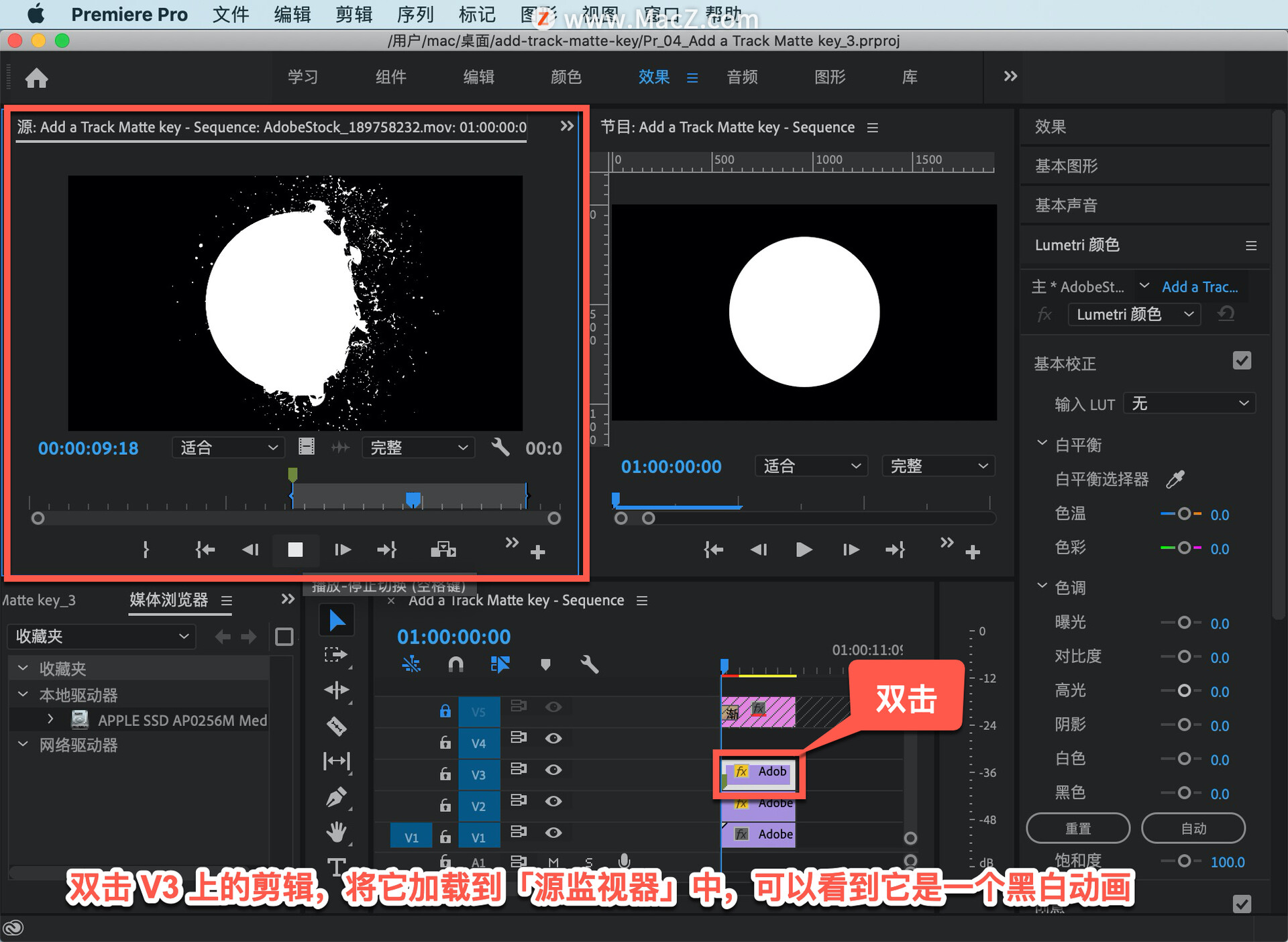
Task: Step forward one frame in Source monitor
Action: (343, 549)
